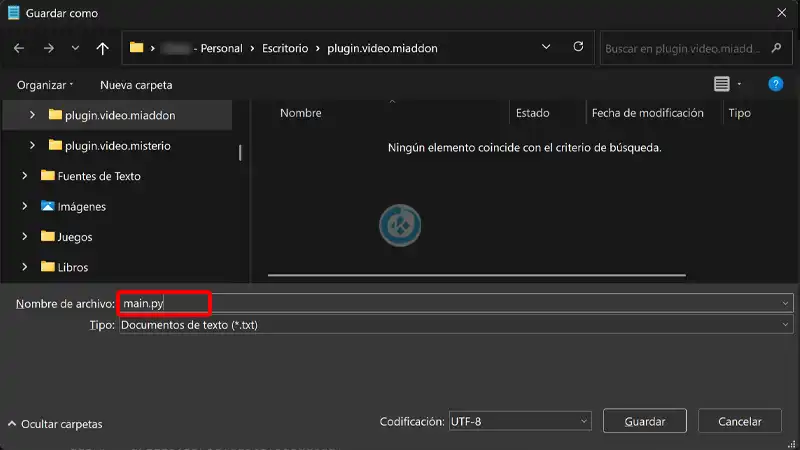The width and height of the screenshot is (800, 450).
Task: Change the view layout icon
Action: click(x=722, y=85)
